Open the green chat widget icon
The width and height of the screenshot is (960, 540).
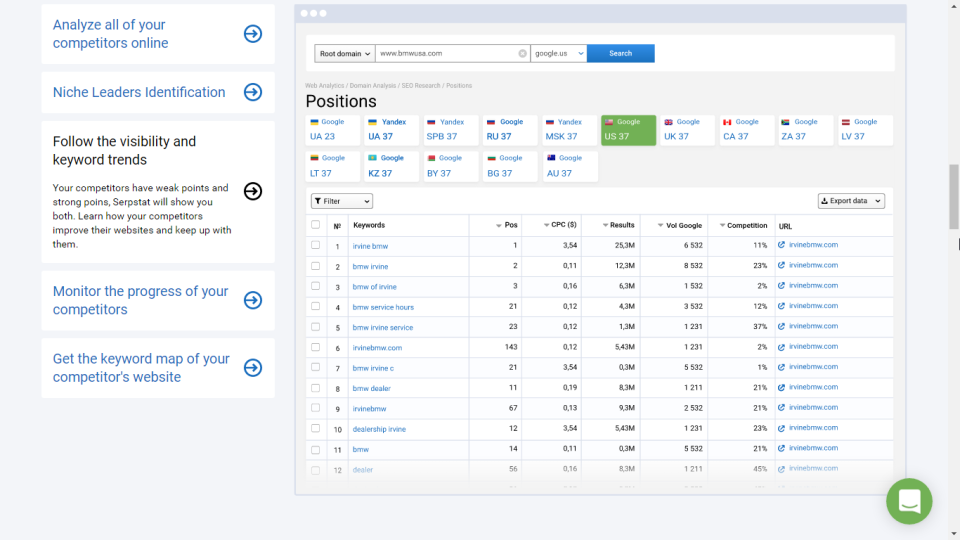(x=909, y=501)
